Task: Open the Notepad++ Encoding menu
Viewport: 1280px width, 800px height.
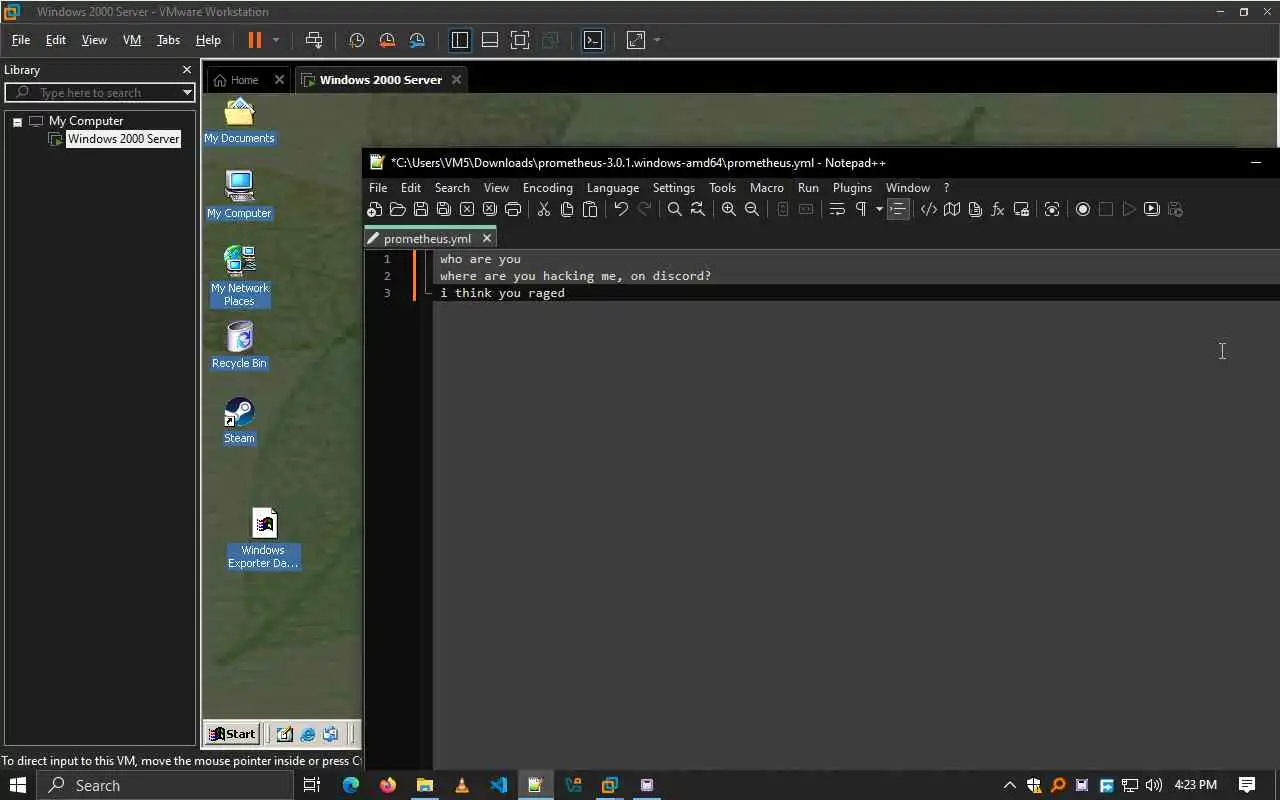Action: click(x=547, y=188)
